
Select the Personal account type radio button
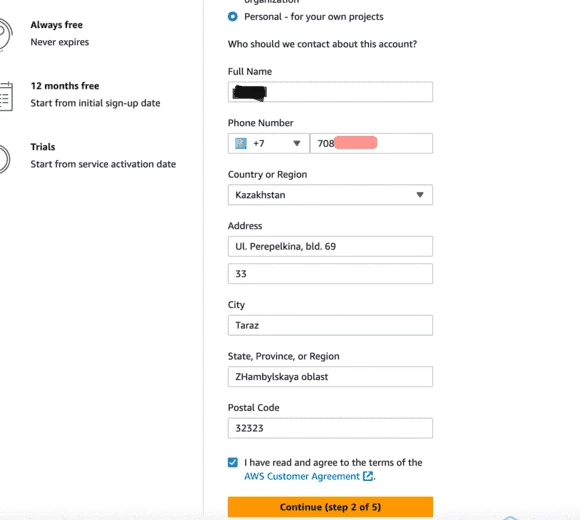point(233,17)
